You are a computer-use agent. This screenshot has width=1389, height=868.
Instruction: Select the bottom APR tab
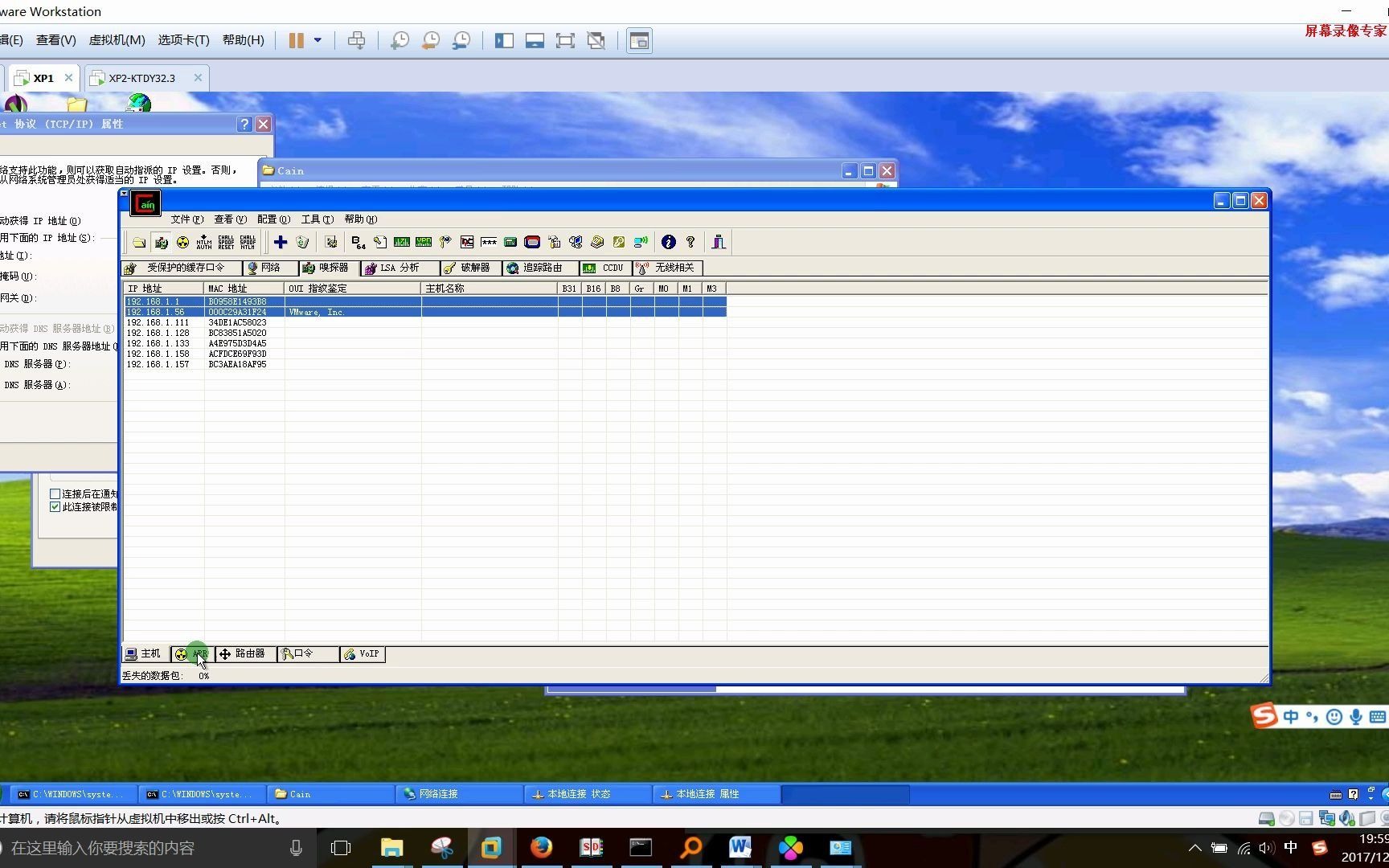[x=192, y=654]
